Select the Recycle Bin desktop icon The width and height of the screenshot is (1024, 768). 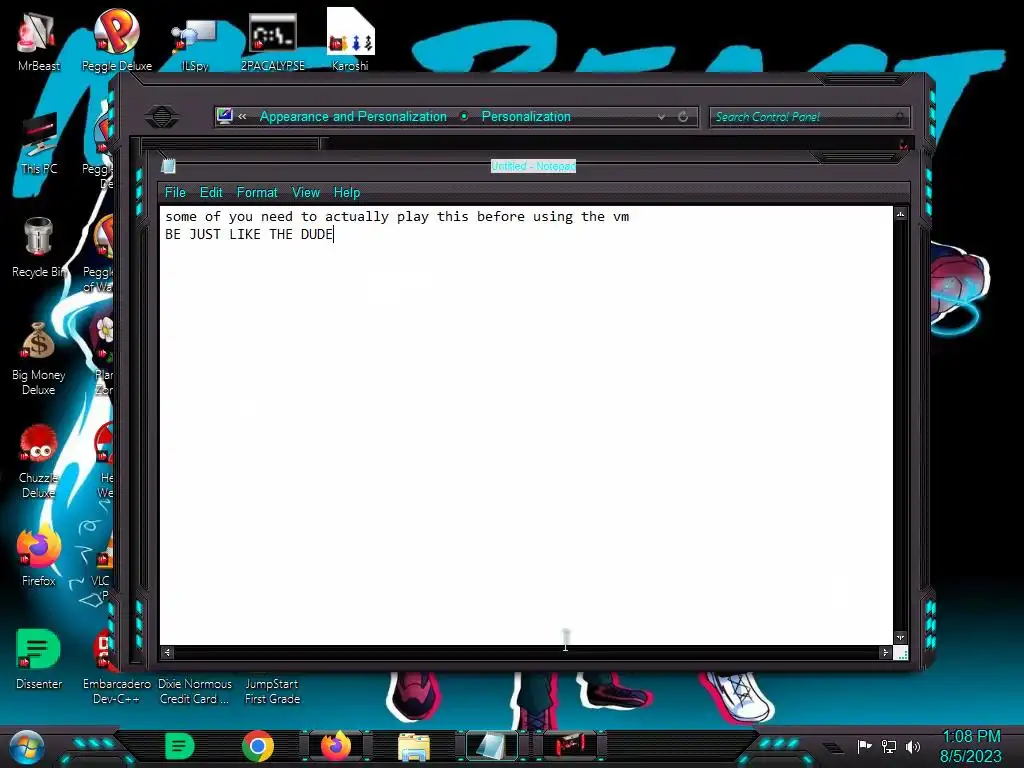point(39,247)
